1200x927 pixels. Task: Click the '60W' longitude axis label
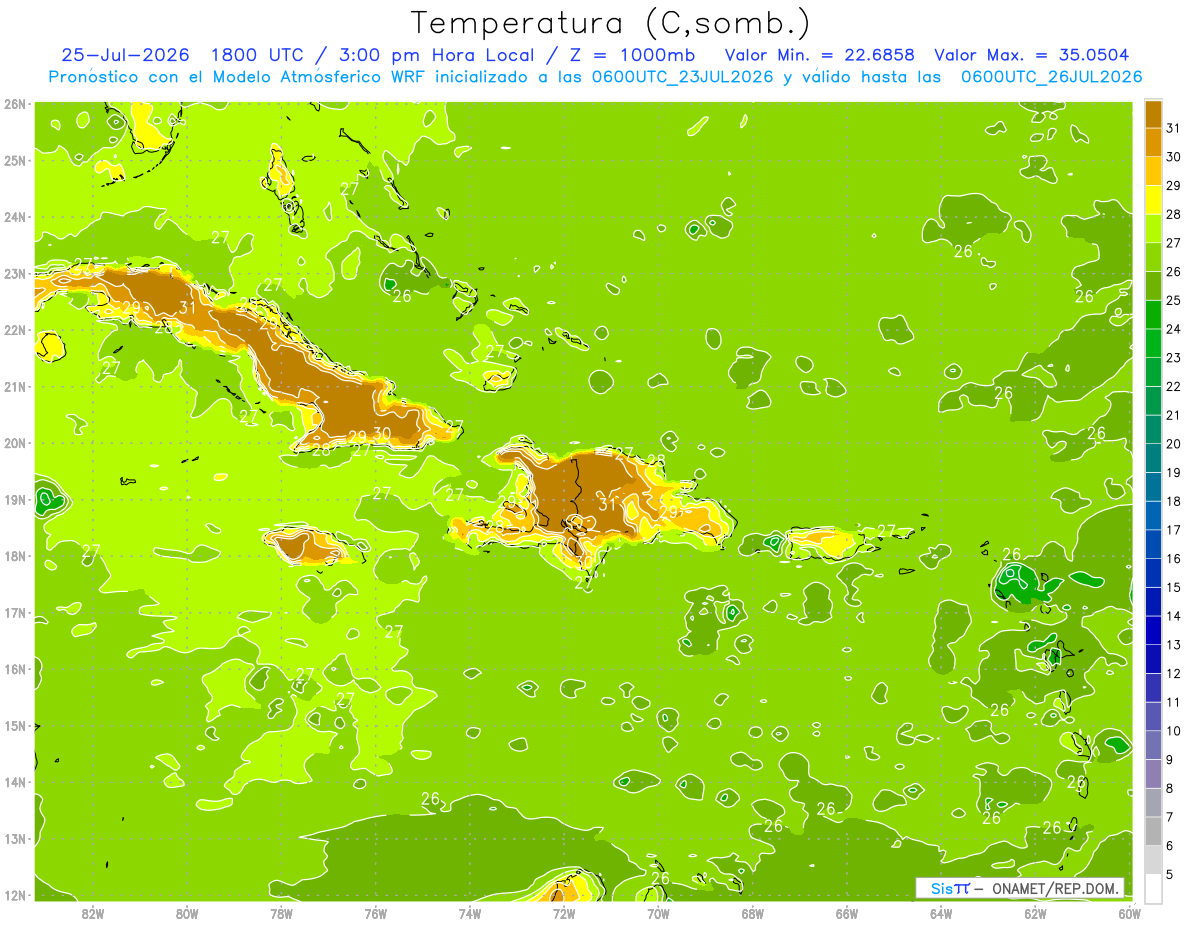point(1129,912)
